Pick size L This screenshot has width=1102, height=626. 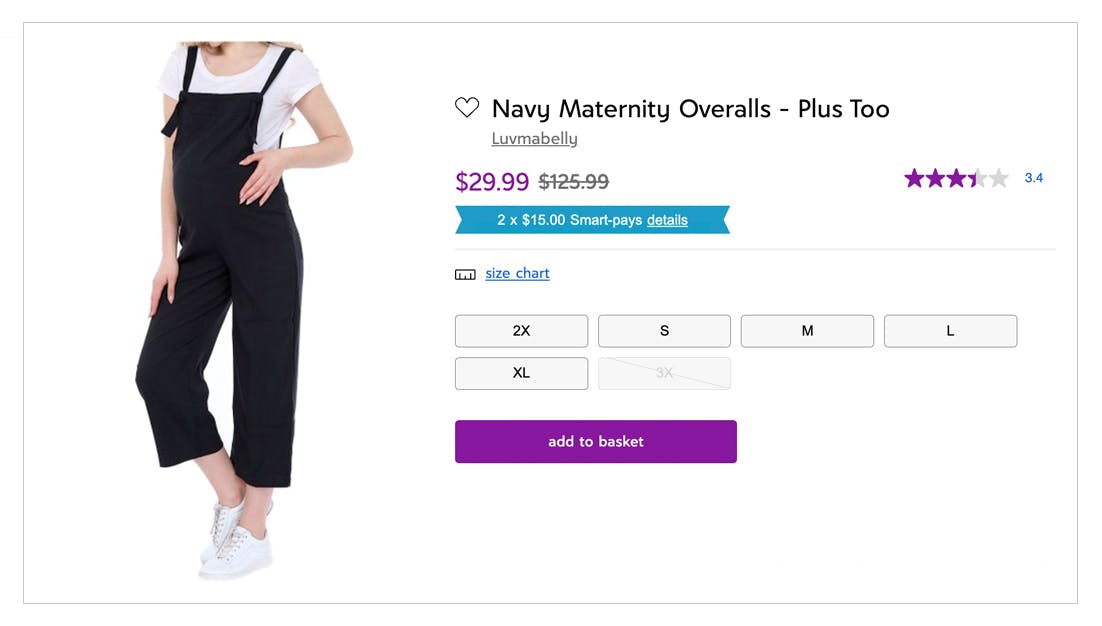click(x=950, y=331)
